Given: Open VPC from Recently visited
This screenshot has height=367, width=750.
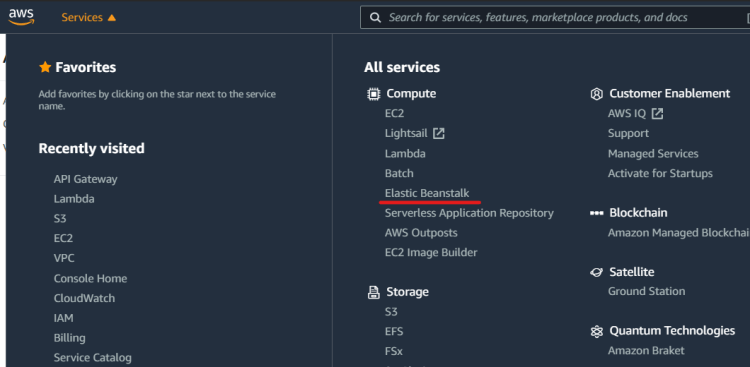Looking at the screenshot, I should tap(64, 258).
